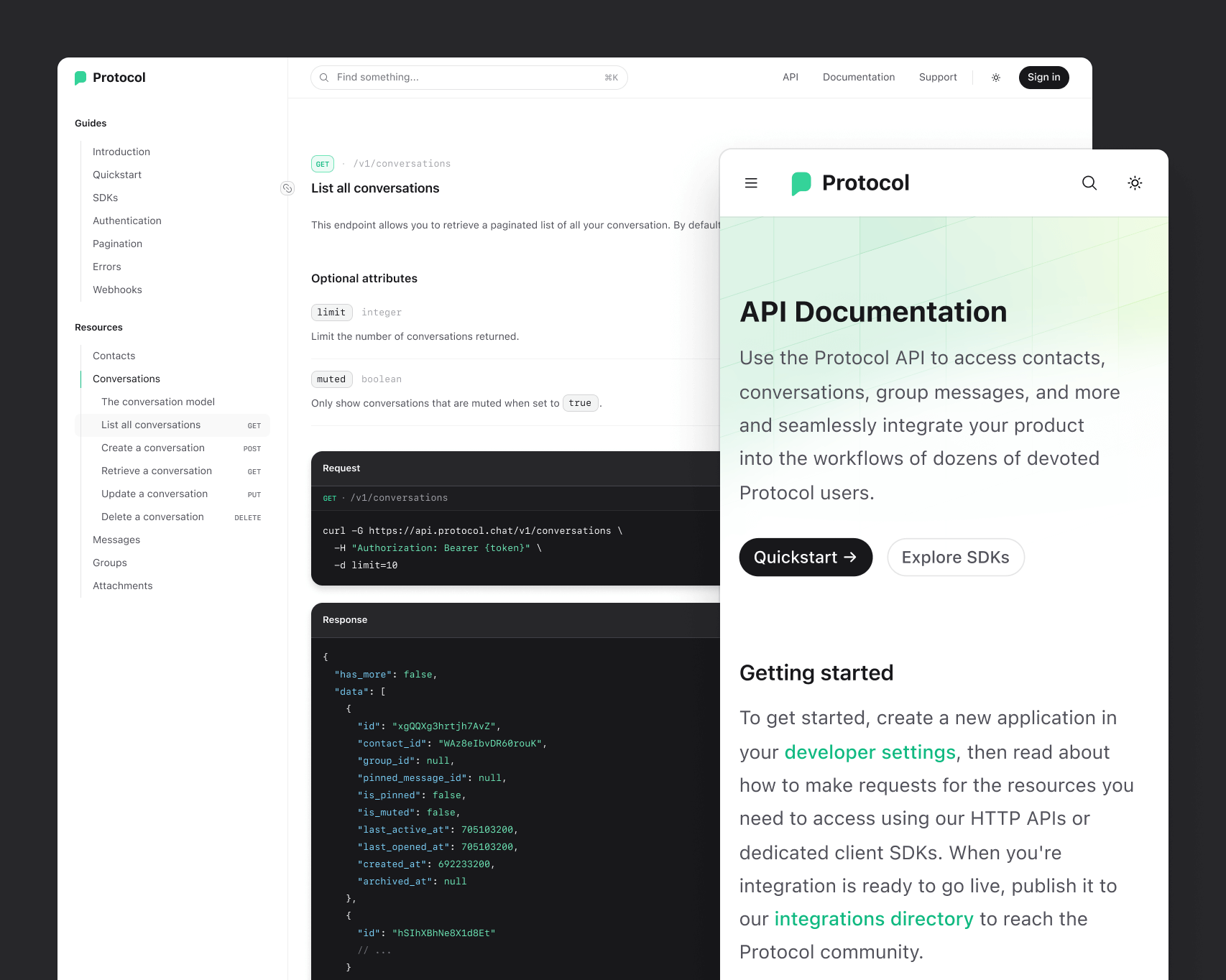This screenshot has height=980, width=1226.
Task: Follow the developer settings link
Action: tap(870, 752)
